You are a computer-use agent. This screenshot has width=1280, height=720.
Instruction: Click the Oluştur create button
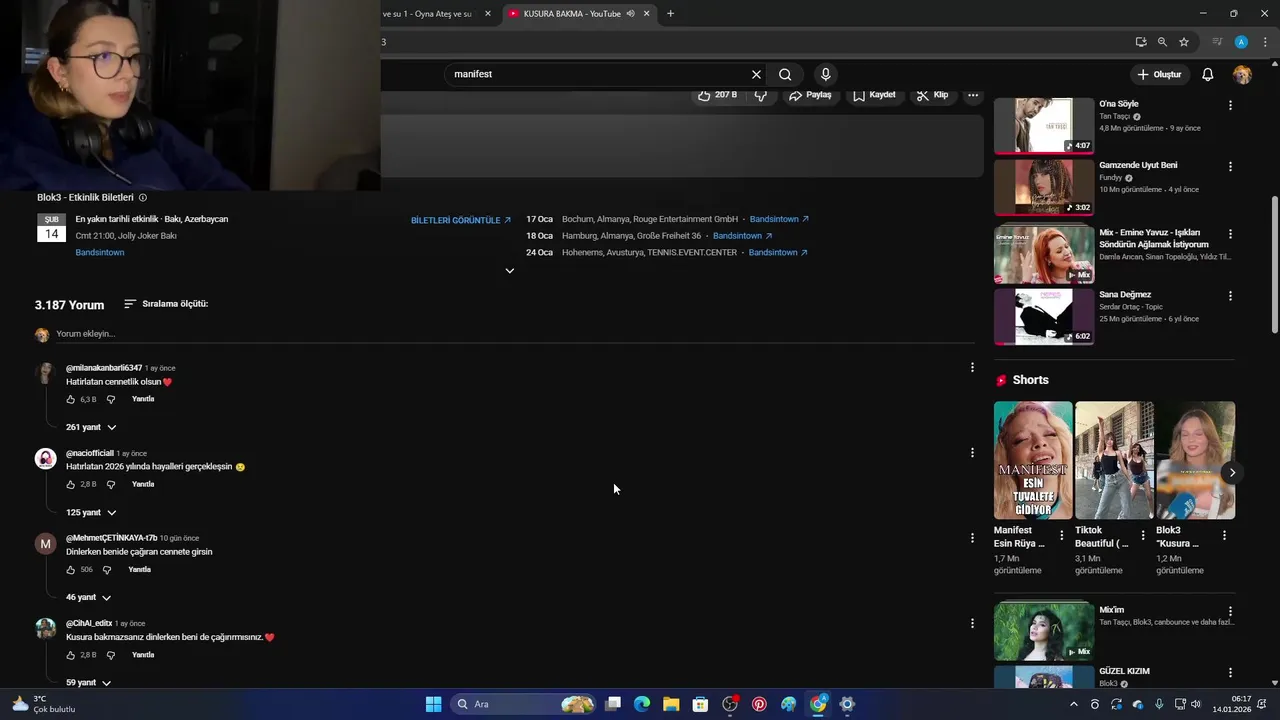coord(1159,75)
